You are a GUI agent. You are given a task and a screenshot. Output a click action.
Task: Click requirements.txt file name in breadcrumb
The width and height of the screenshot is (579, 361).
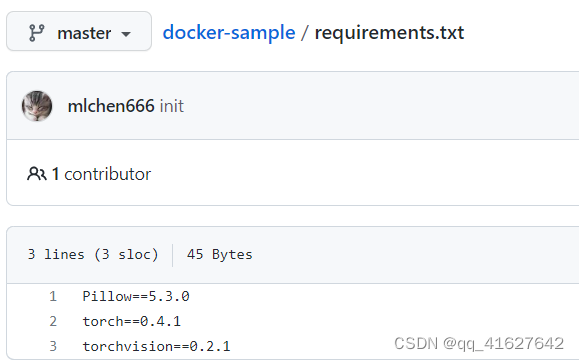[389, 33]
